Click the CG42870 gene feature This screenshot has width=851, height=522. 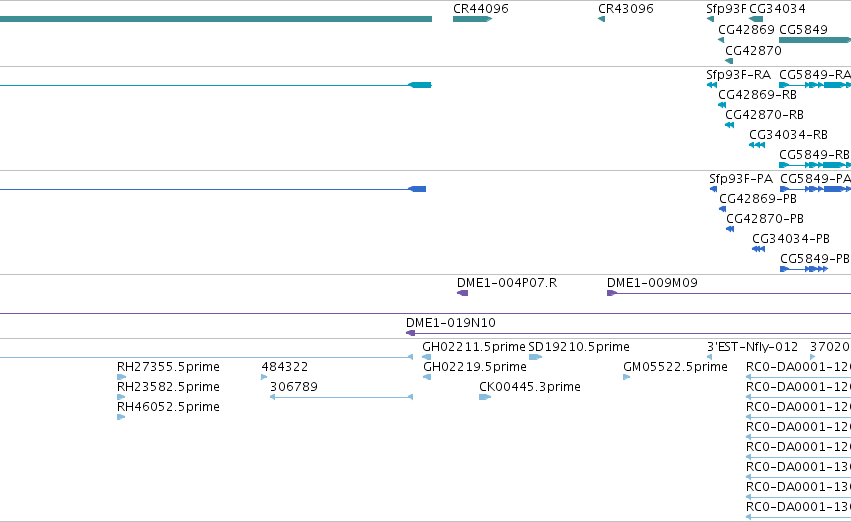tap(729, 61)
